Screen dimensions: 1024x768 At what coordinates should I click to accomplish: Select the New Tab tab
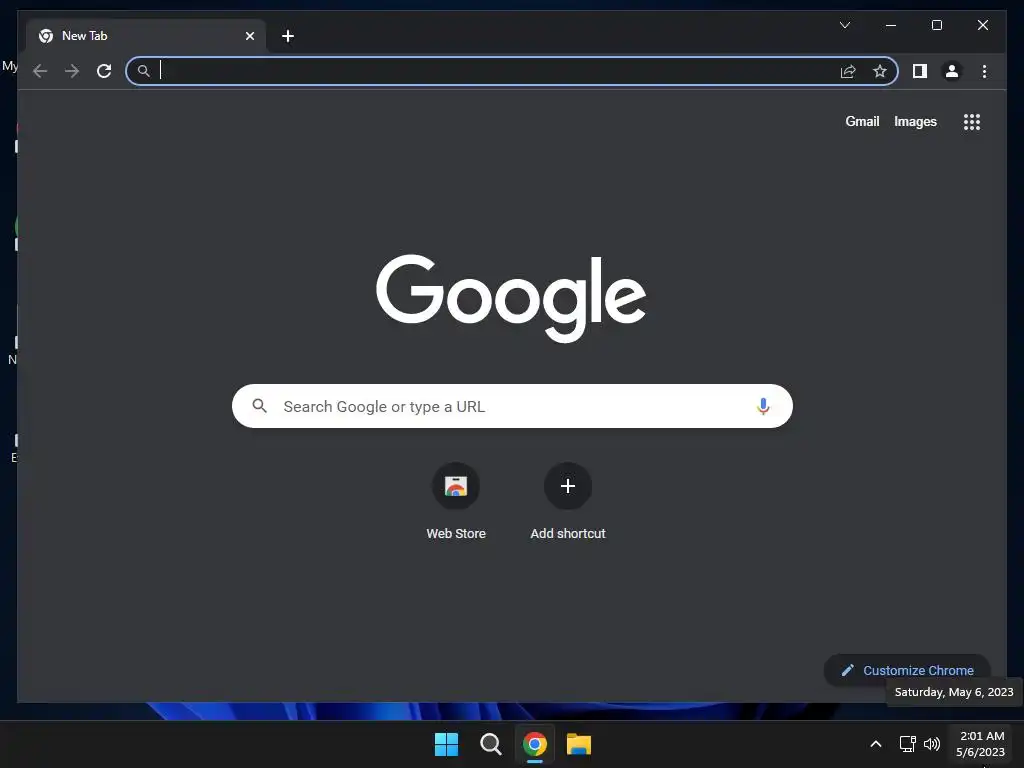pos(145,36)
